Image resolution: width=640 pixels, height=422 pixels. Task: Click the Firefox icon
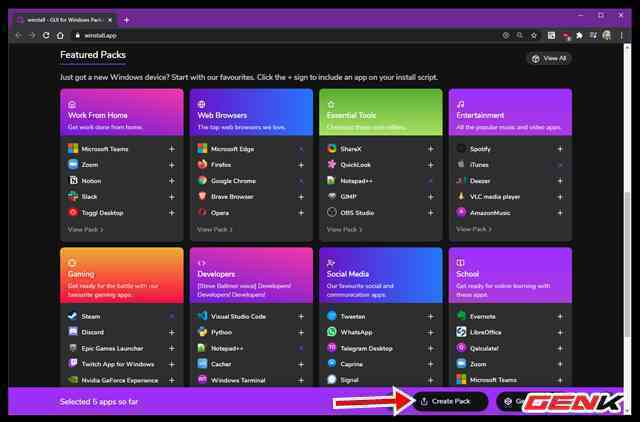(x=202, y=164)
